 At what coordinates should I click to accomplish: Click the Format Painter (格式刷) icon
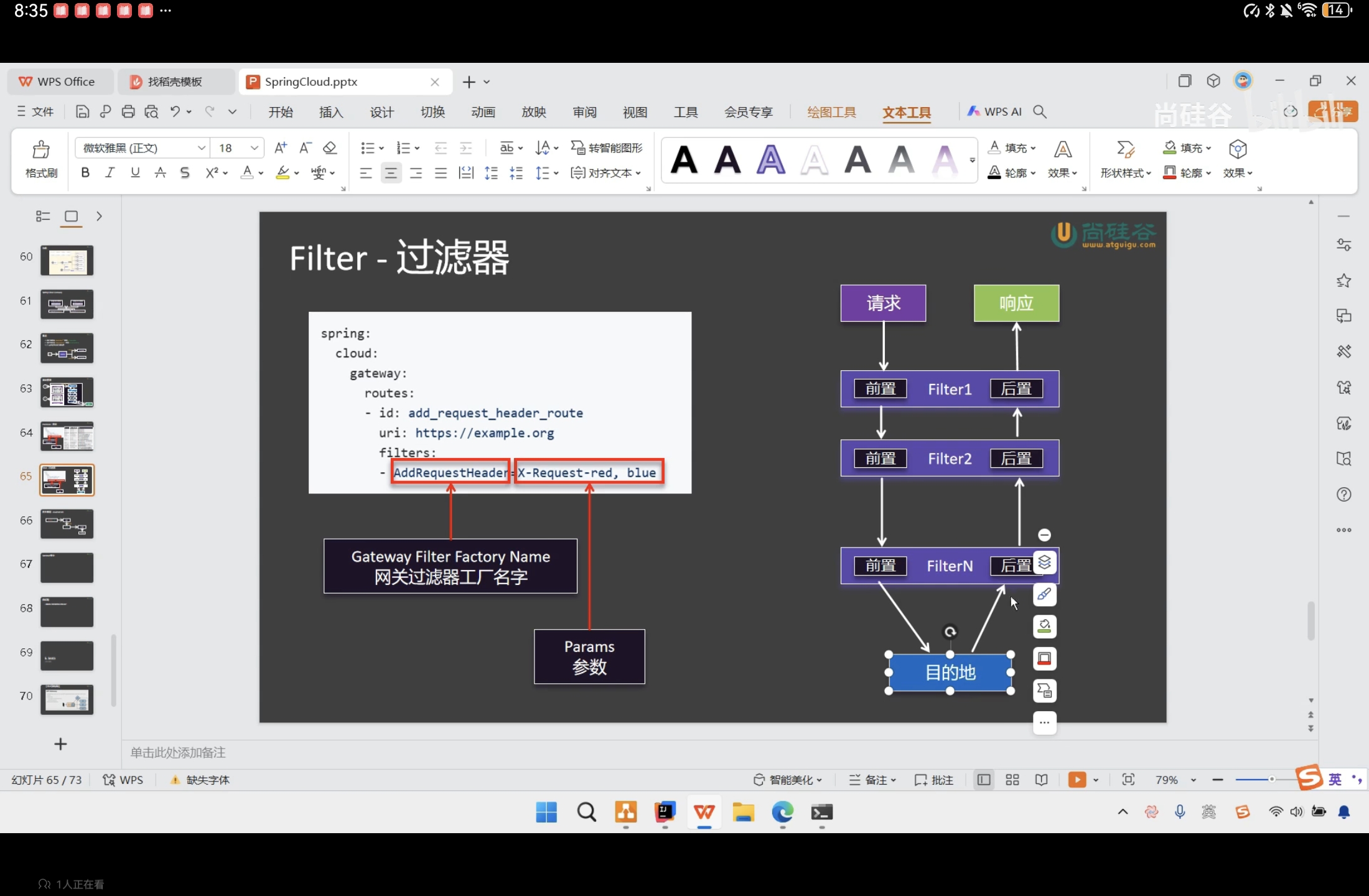pyautogui.click(x=41, y=150)
